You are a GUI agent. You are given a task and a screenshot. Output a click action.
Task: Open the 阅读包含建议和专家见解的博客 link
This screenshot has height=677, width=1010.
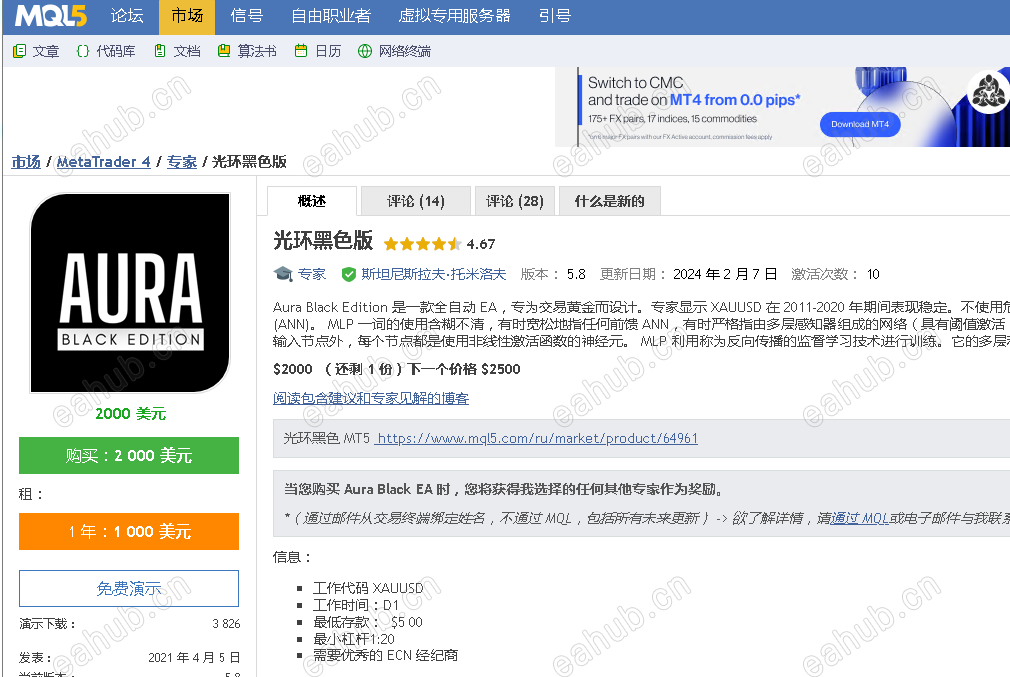[x=371, y=398]
